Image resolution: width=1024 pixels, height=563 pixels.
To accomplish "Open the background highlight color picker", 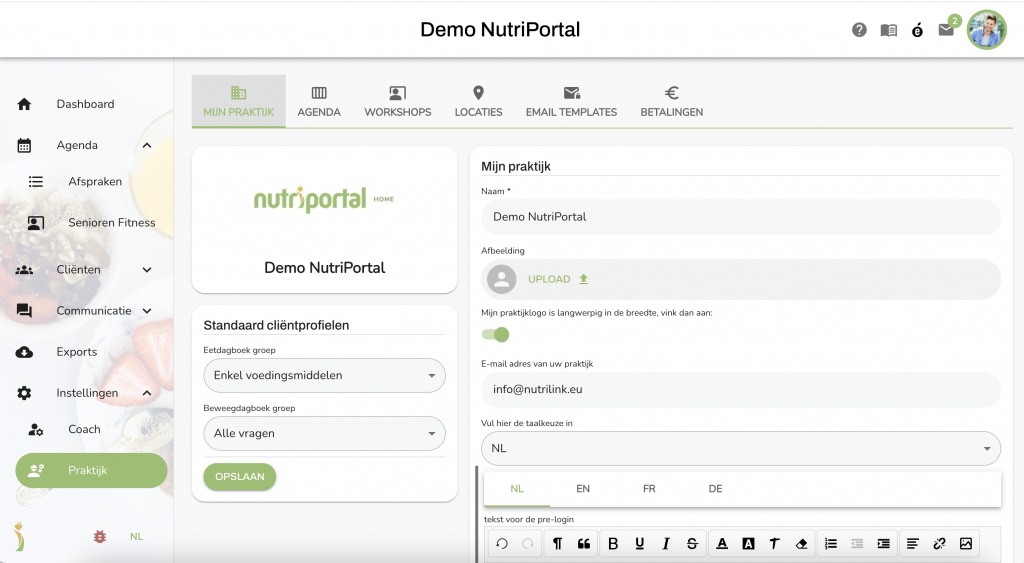I will click(748, 543).
